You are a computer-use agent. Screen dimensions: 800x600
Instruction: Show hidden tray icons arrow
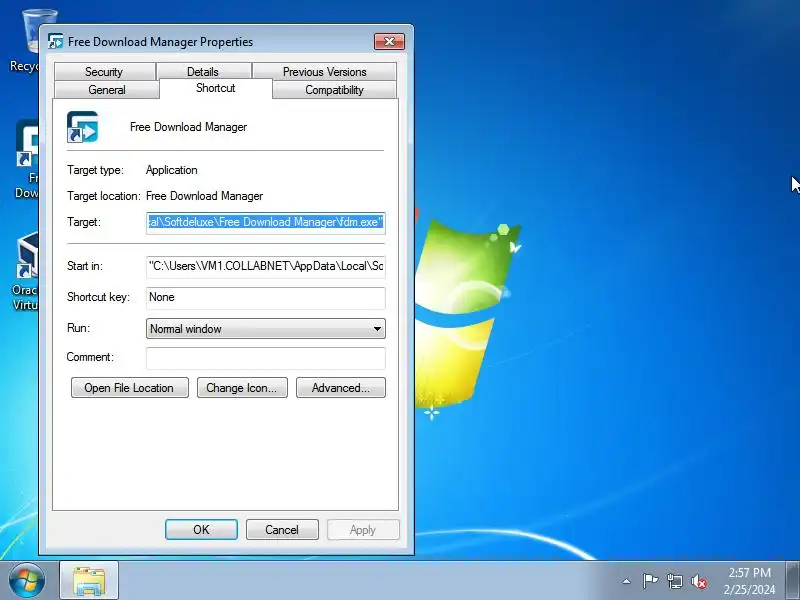(x=627, y=581)
